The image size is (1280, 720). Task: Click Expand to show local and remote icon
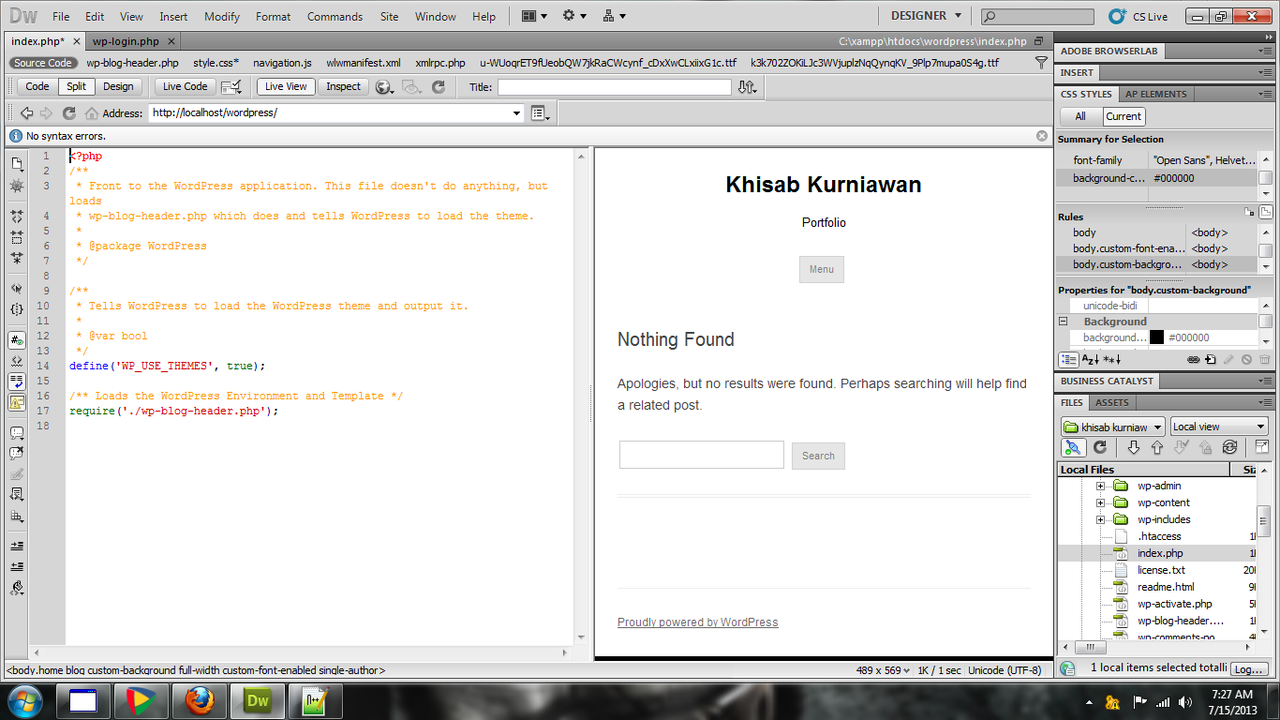pos(1261,448)
